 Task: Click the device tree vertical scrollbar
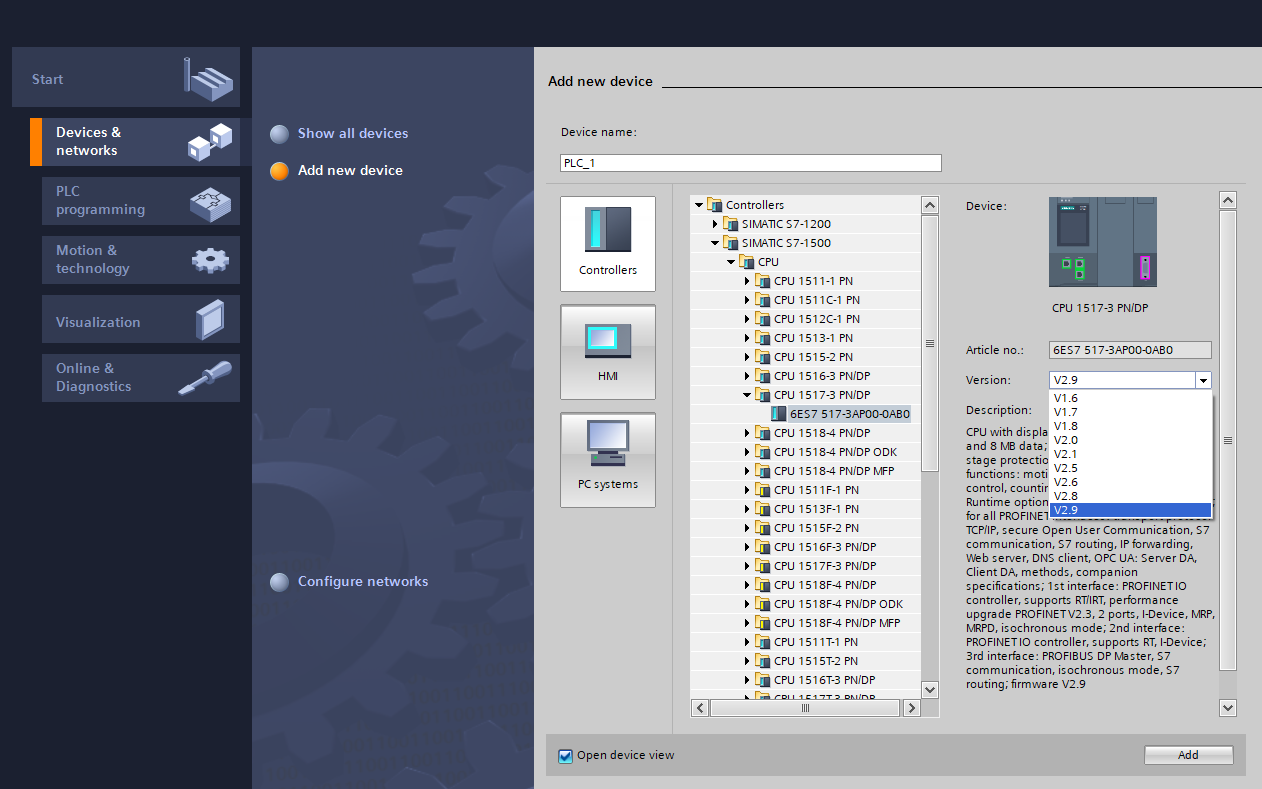tap(930, 342)
